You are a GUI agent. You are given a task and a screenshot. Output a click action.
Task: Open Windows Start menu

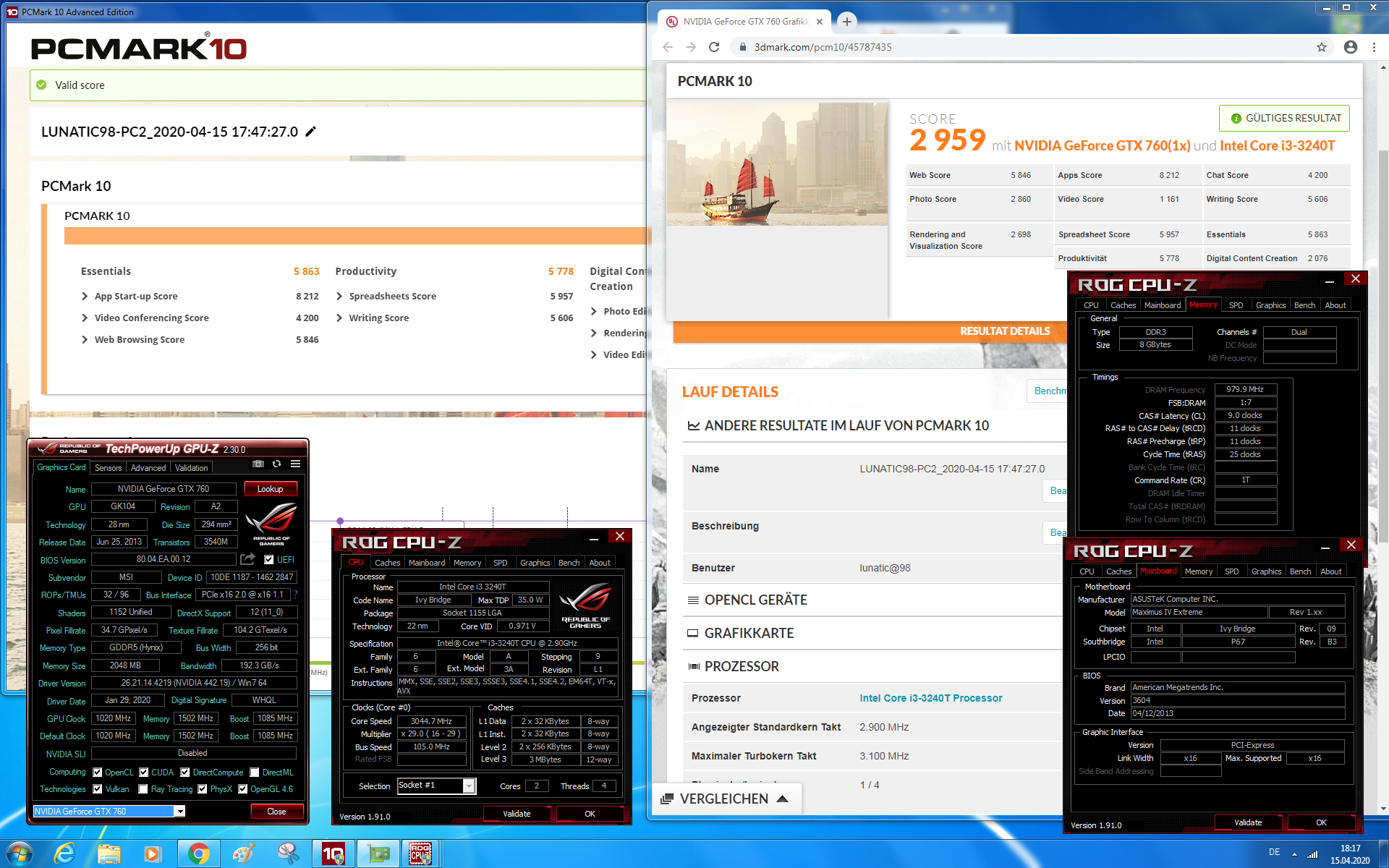click(x=18, y=854)
